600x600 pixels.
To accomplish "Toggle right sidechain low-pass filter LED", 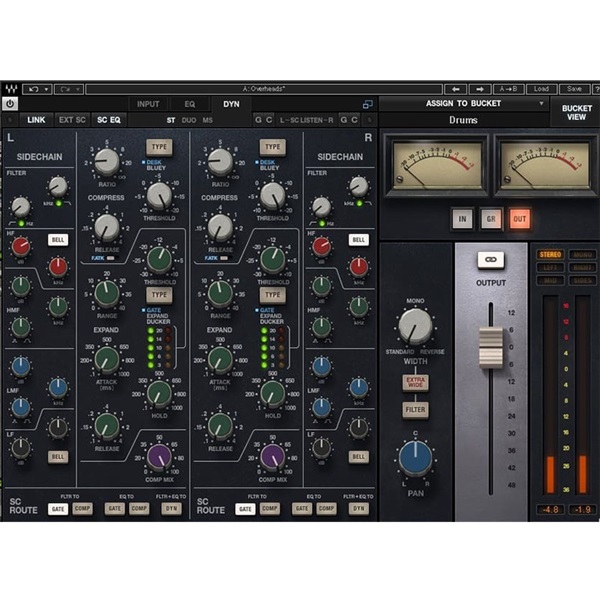I will tap(359, 204).
